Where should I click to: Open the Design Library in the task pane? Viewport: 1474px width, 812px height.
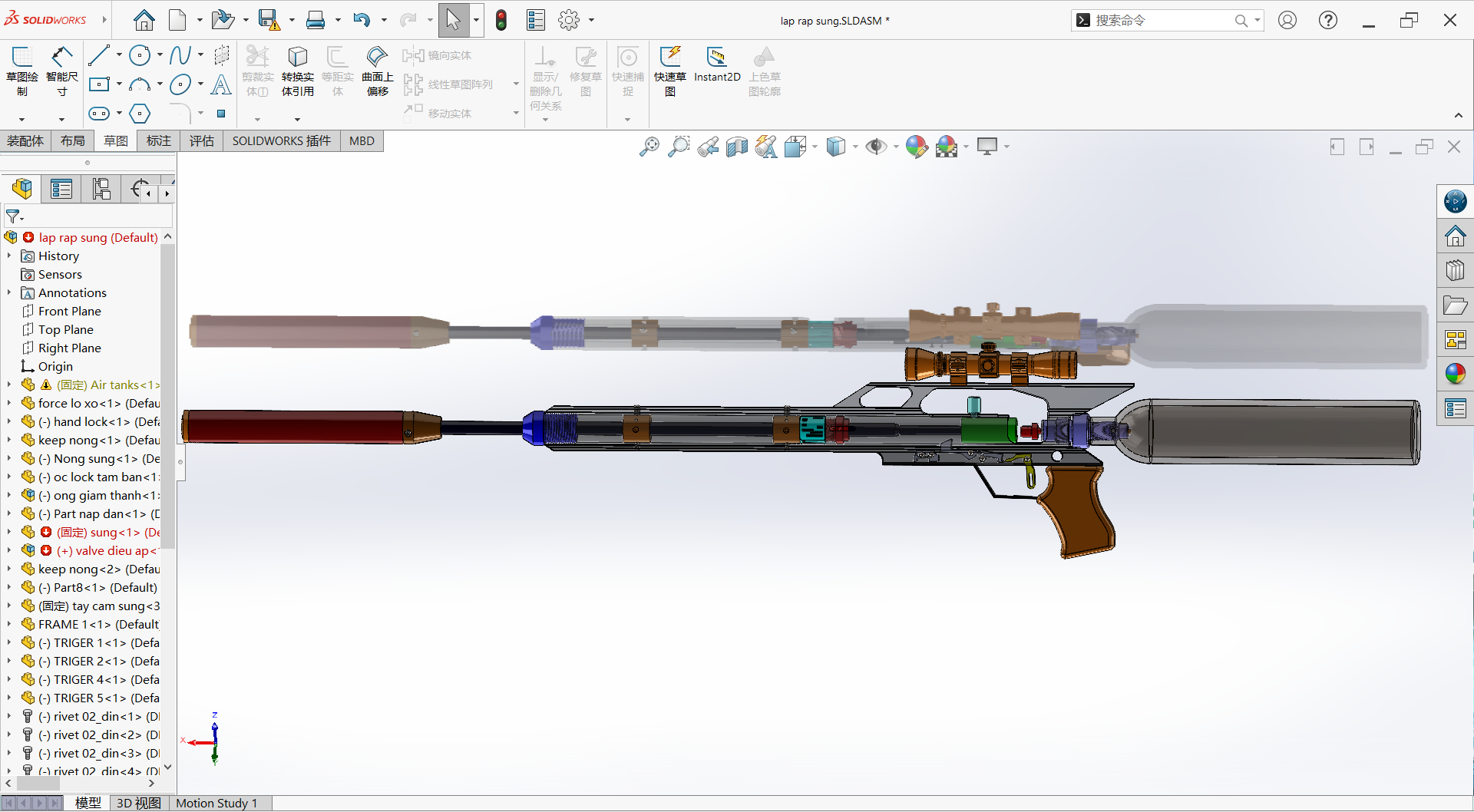tap(1456, 271)
